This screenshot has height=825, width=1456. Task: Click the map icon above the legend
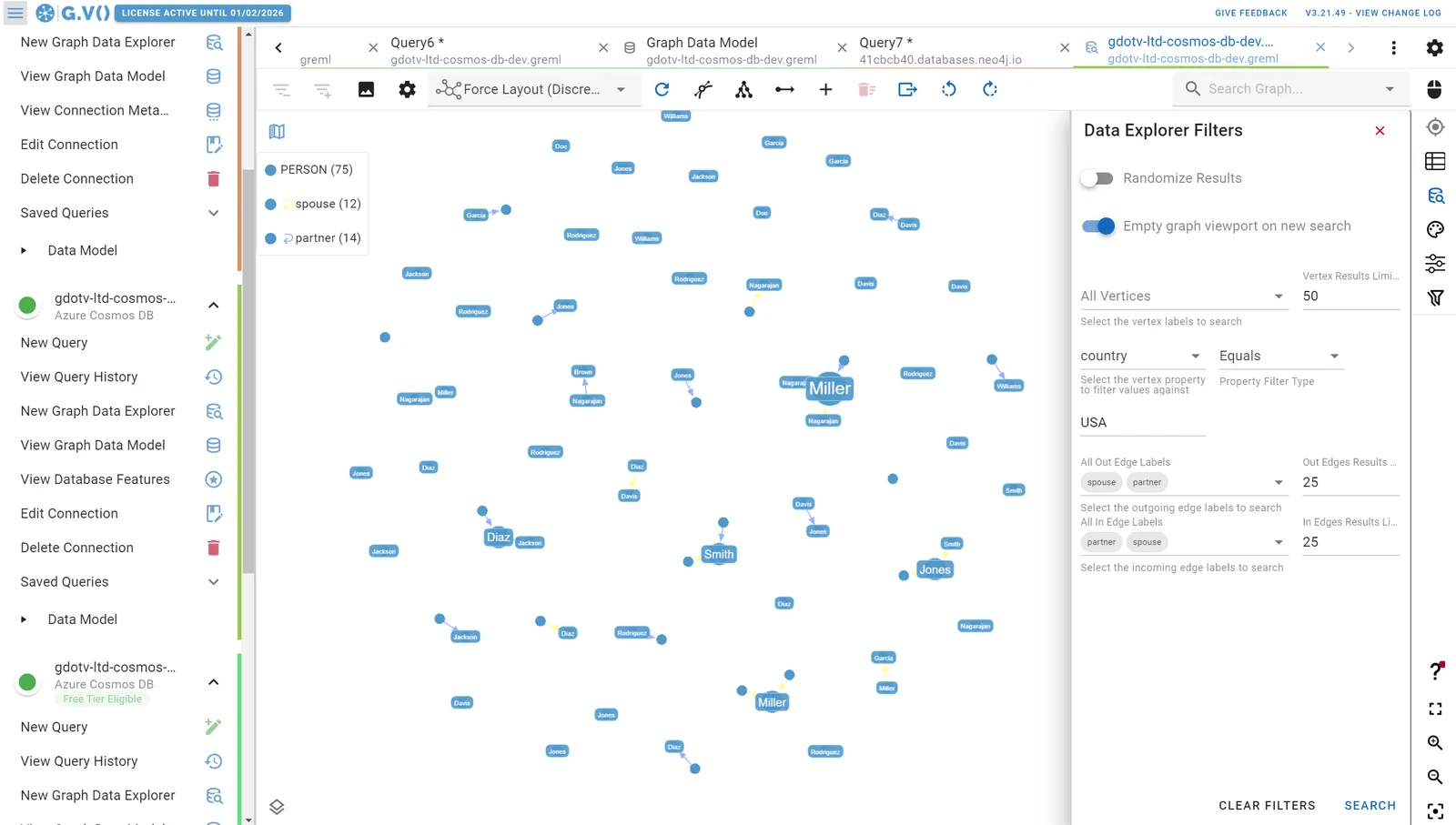[x=277, y=132]
